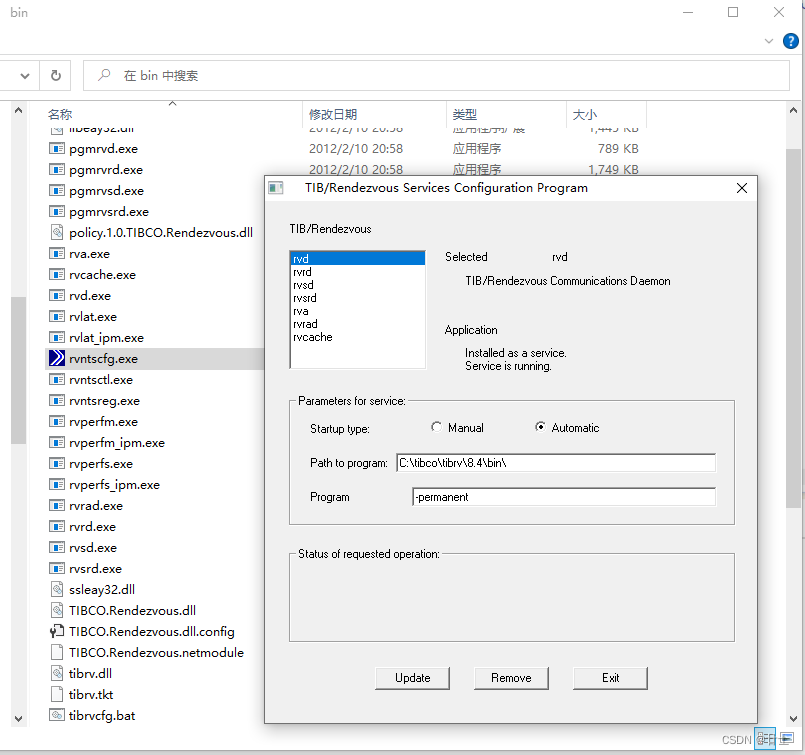Click the rvntsreg.exe file icon
Screen dimensions: 805x755
point(56,401)
